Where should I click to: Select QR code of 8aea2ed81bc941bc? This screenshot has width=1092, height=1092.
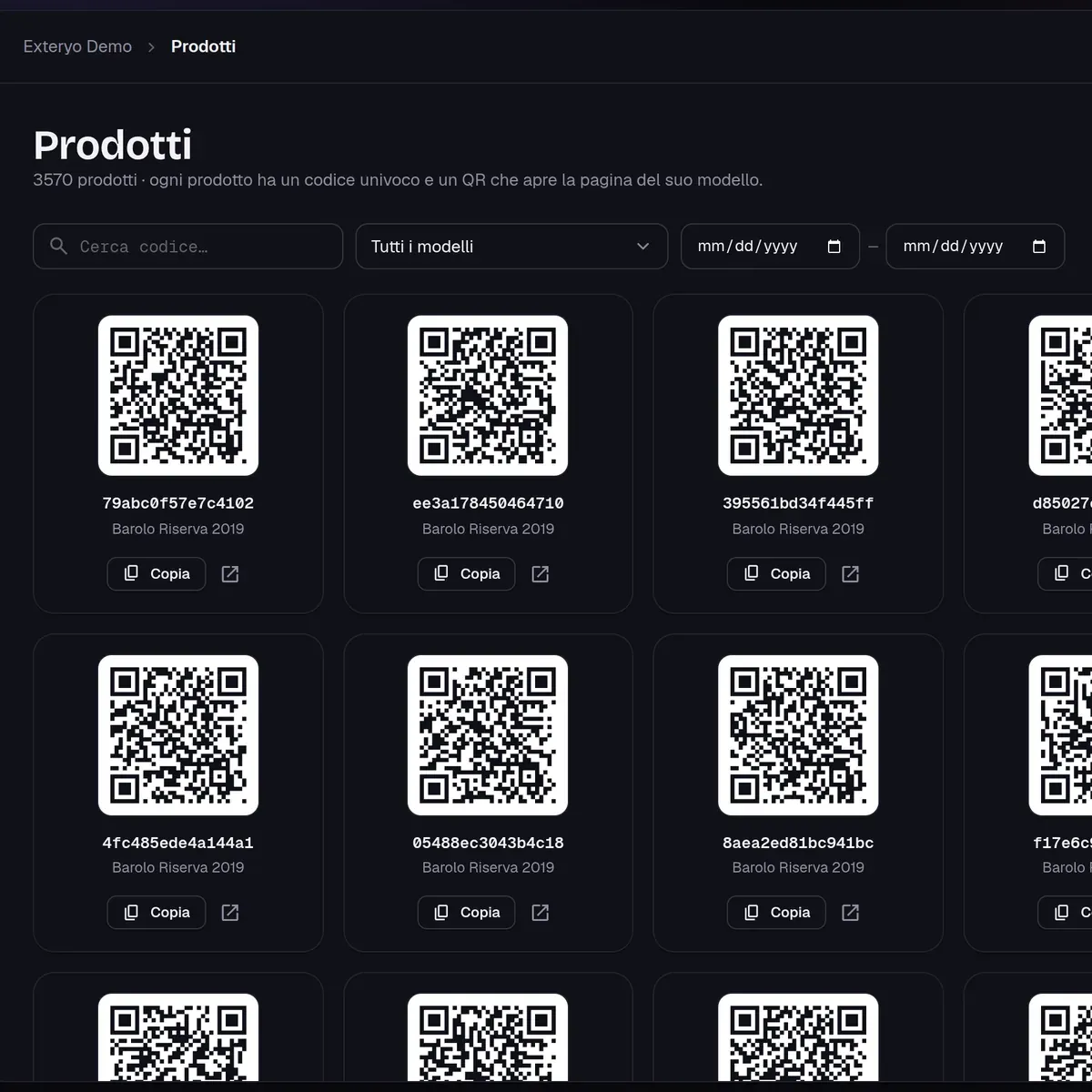click(x=798, y=735)
